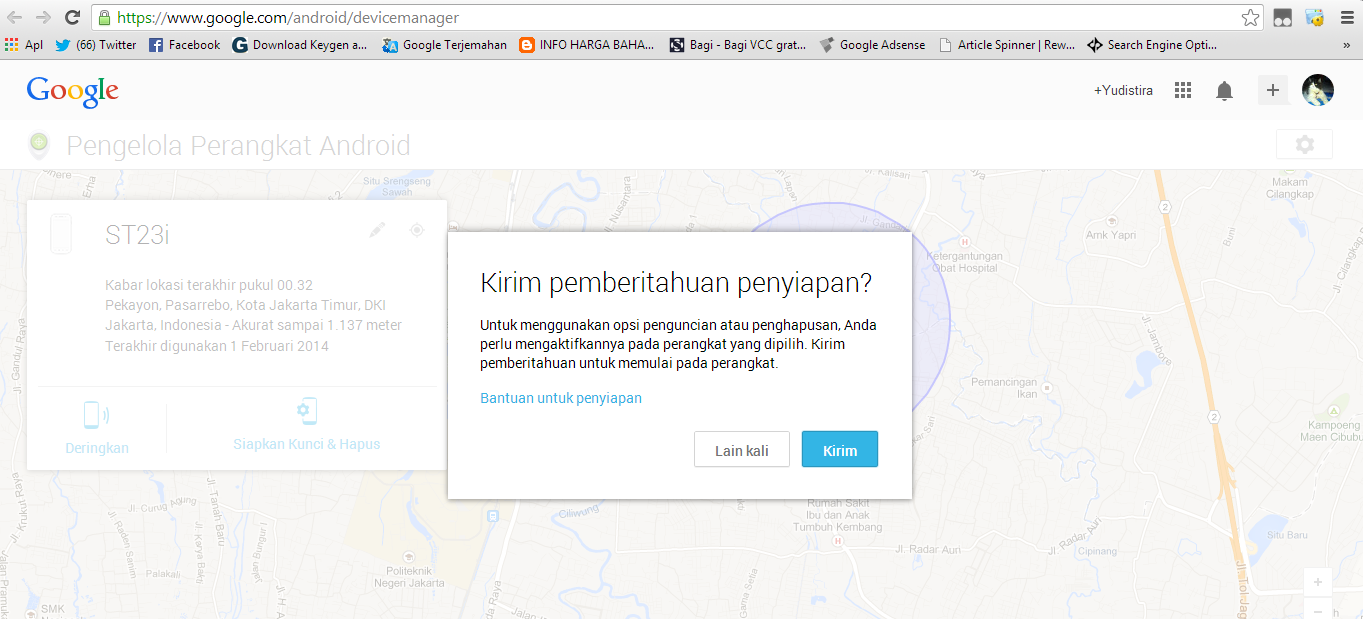Open Download Keygen bookmark
The width and height of the screenshot is (1363, 619).
[x=300, y=45]
